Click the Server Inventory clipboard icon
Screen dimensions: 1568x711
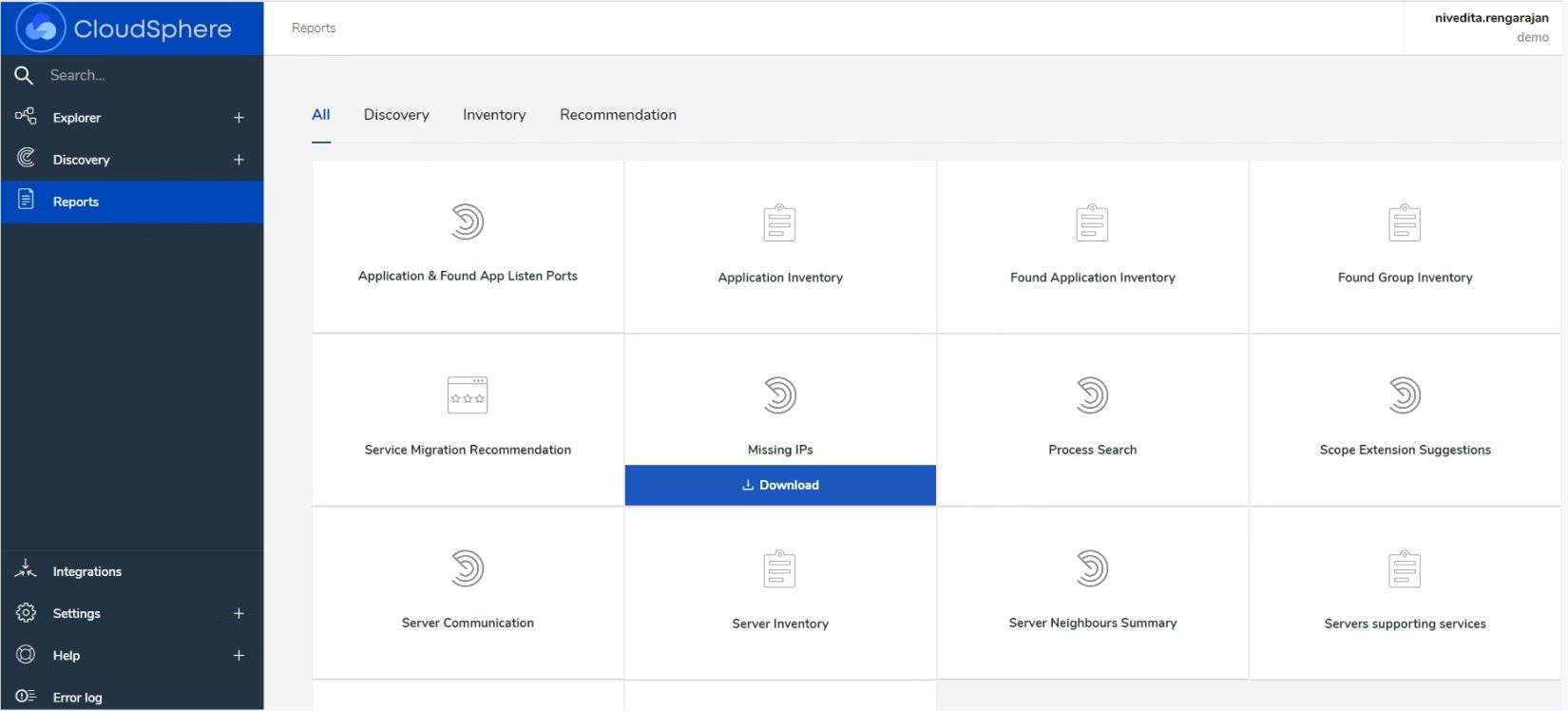click(779, 569)
